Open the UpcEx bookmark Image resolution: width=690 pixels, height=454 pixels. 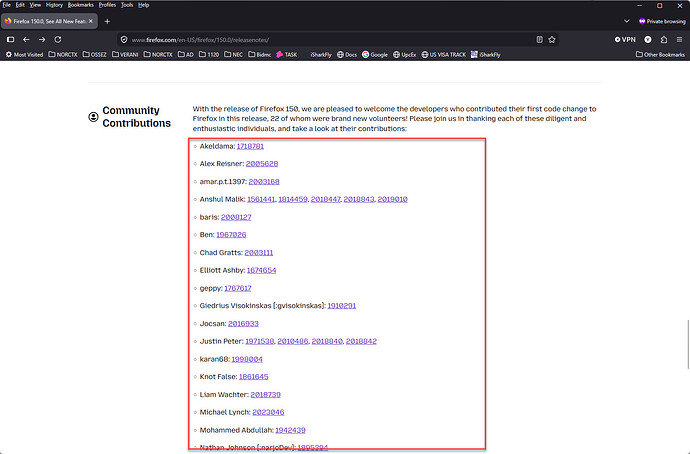pos(404,55)
